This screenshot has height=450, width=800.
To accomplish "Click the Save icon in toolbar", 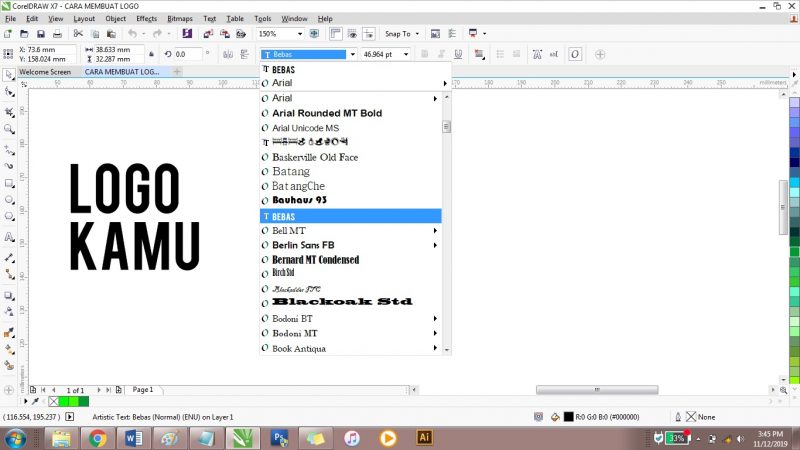I will point(41,34).
